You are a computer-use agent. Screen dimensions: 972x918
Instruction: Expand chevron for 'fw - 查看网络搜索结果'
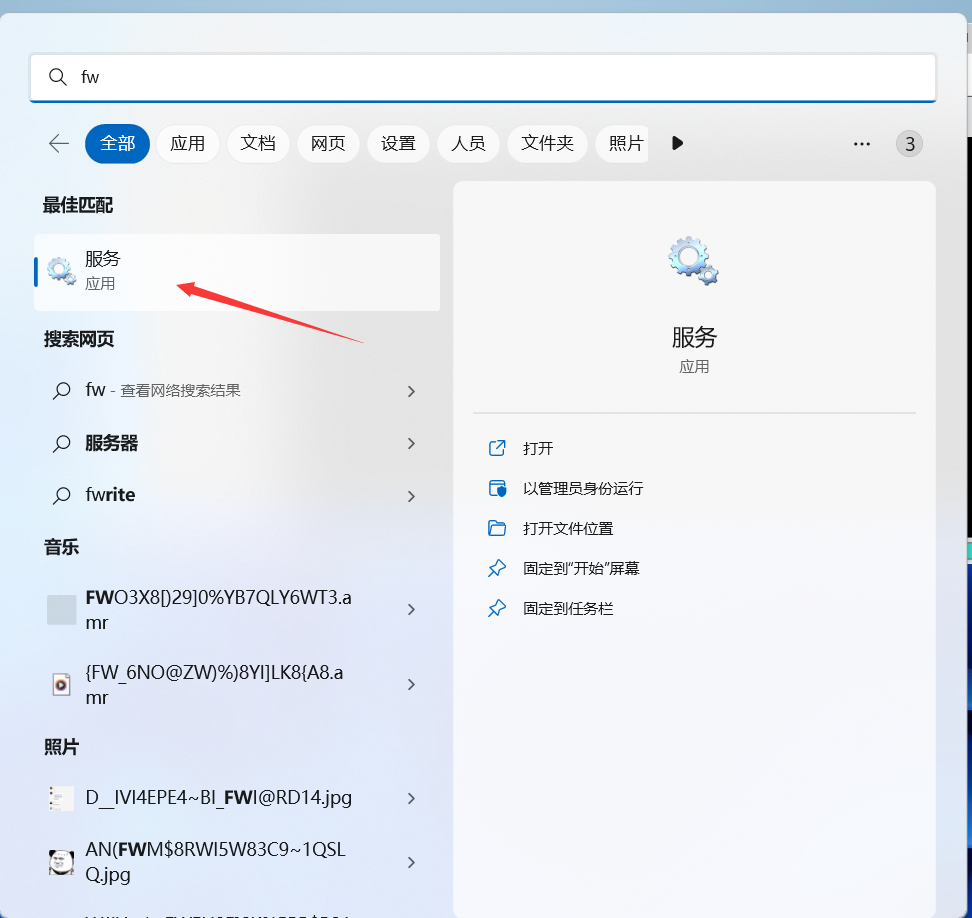[x=411, y=391]
